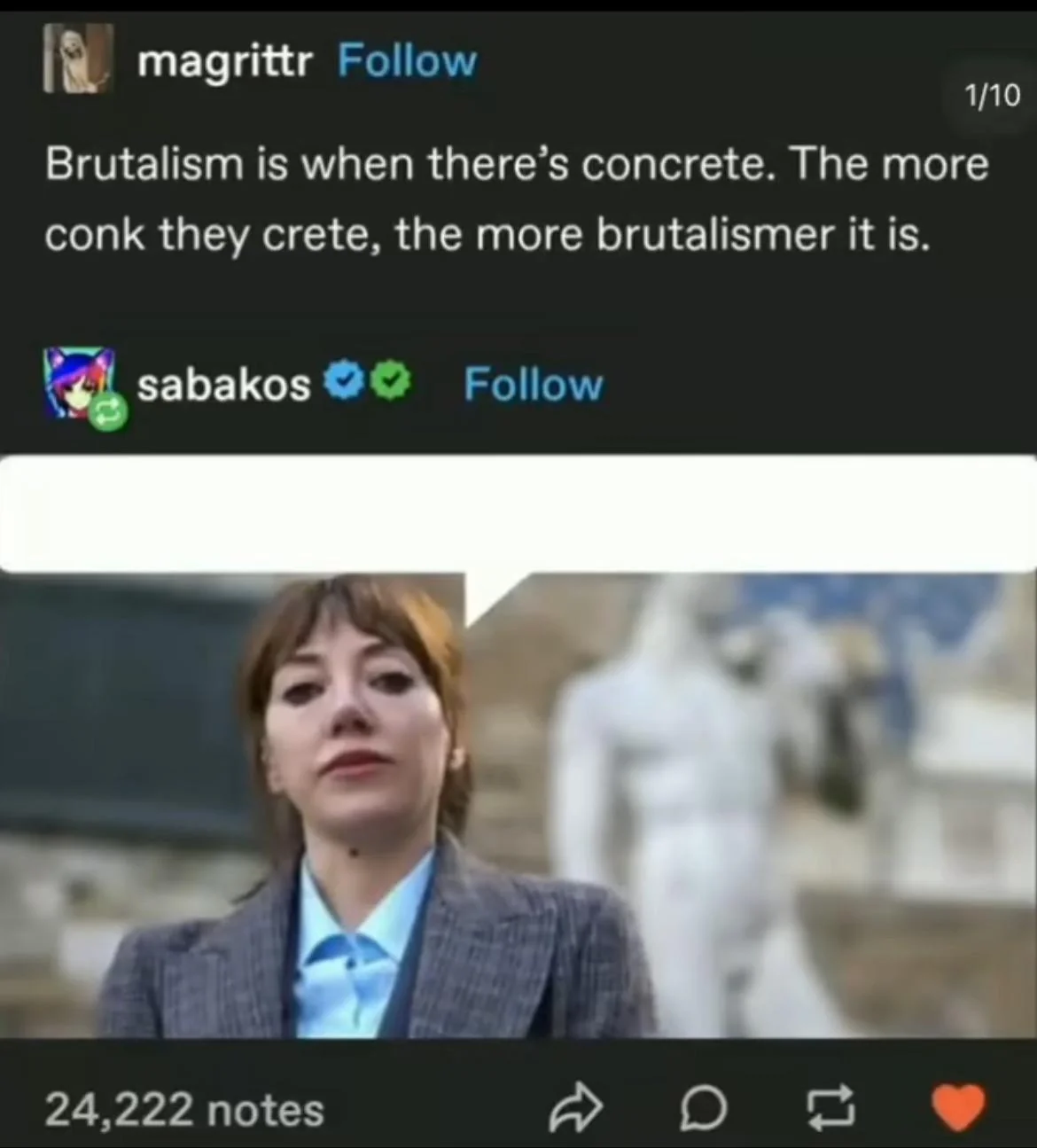Follow the sabakos blog
The image size is (1037, 1148).
(533, 385)
